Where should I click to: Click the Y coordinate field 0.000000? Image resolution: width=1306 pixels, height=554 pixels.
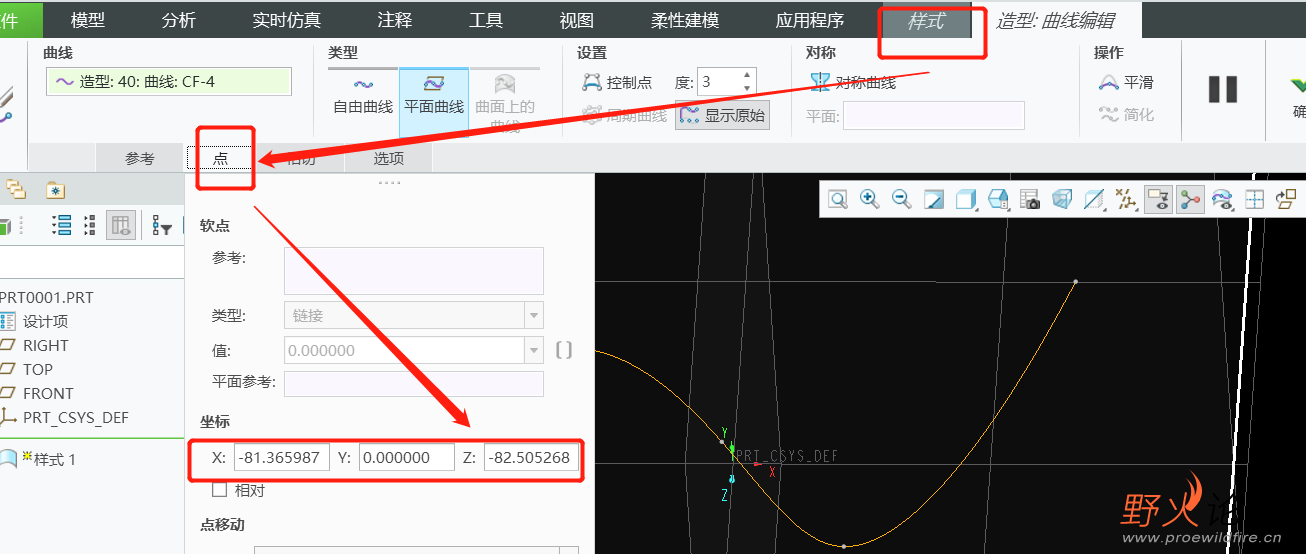point(407,458)
